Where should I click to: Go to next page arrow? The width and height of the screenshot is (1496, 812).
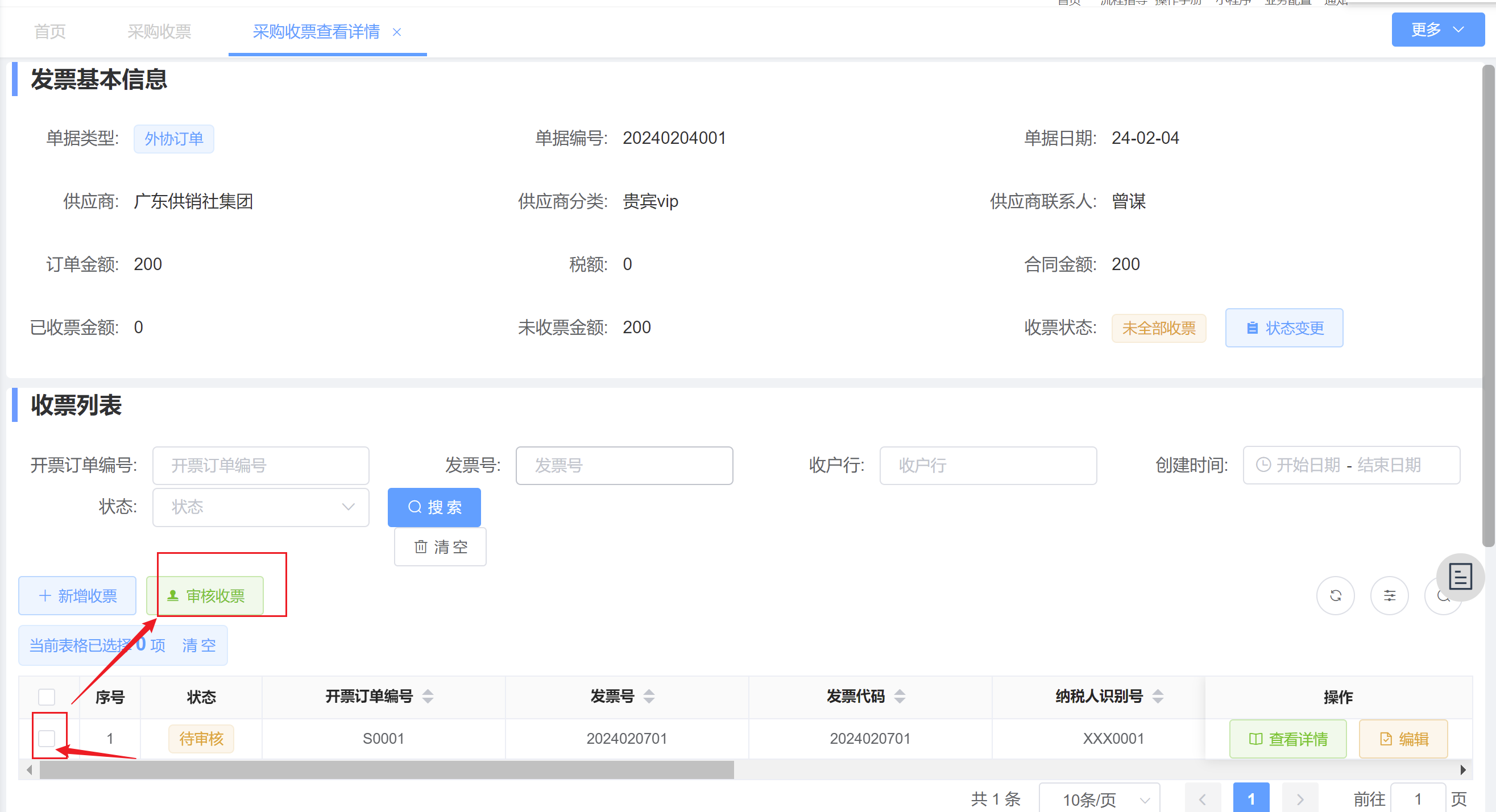[1300, 800]
